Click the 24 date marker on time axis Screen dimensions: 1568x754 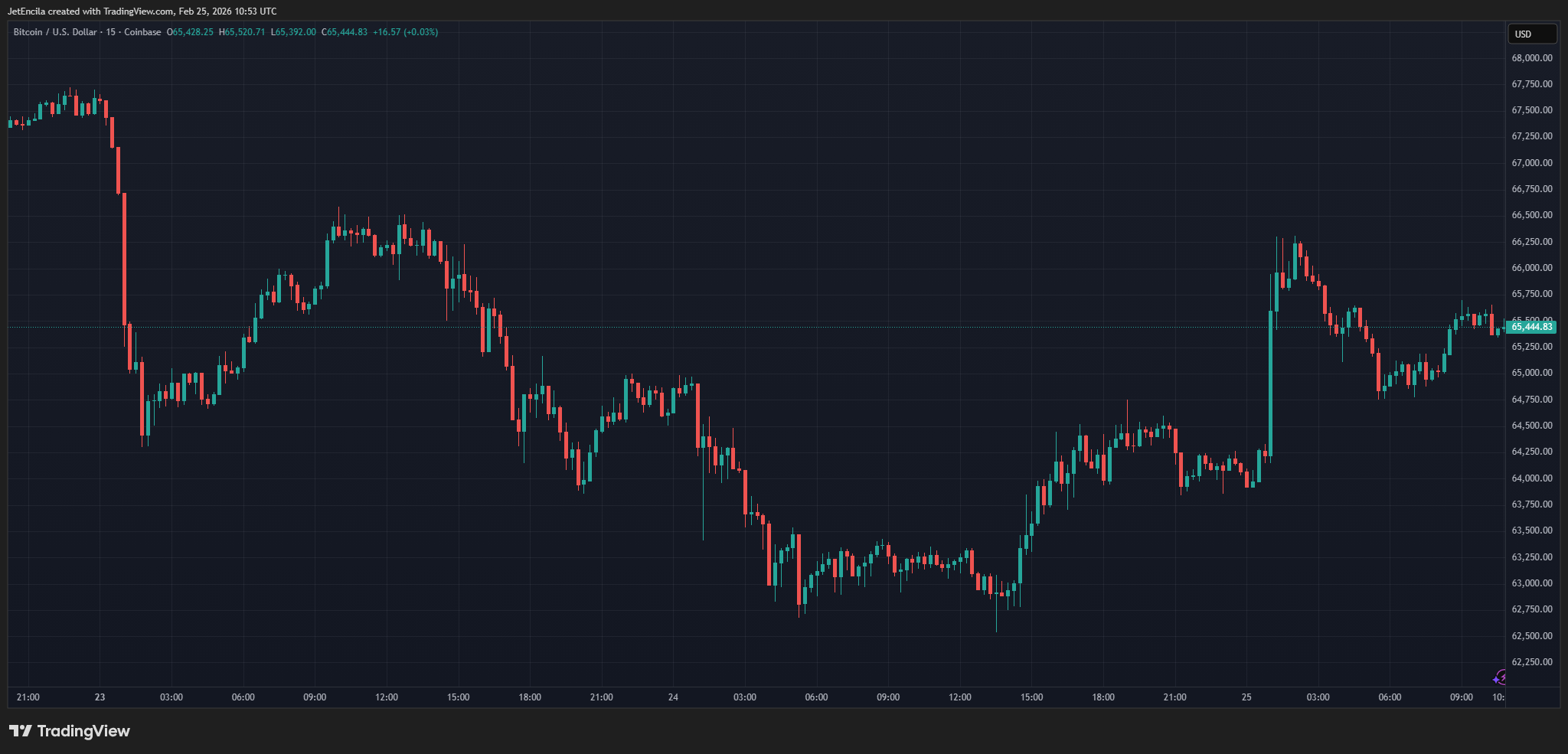pos(673,697)
